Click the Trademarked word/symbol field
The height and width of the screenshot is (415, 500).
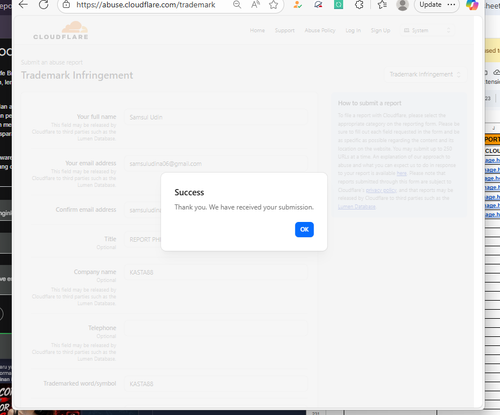pos(216,384)
